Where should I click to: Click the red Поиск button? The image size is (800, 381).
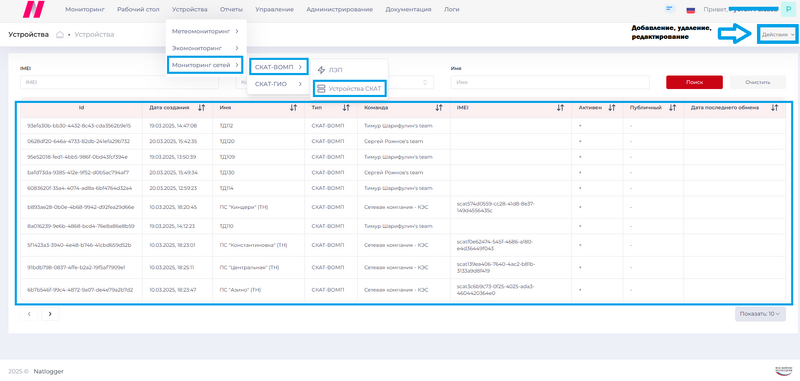(694, 82)
